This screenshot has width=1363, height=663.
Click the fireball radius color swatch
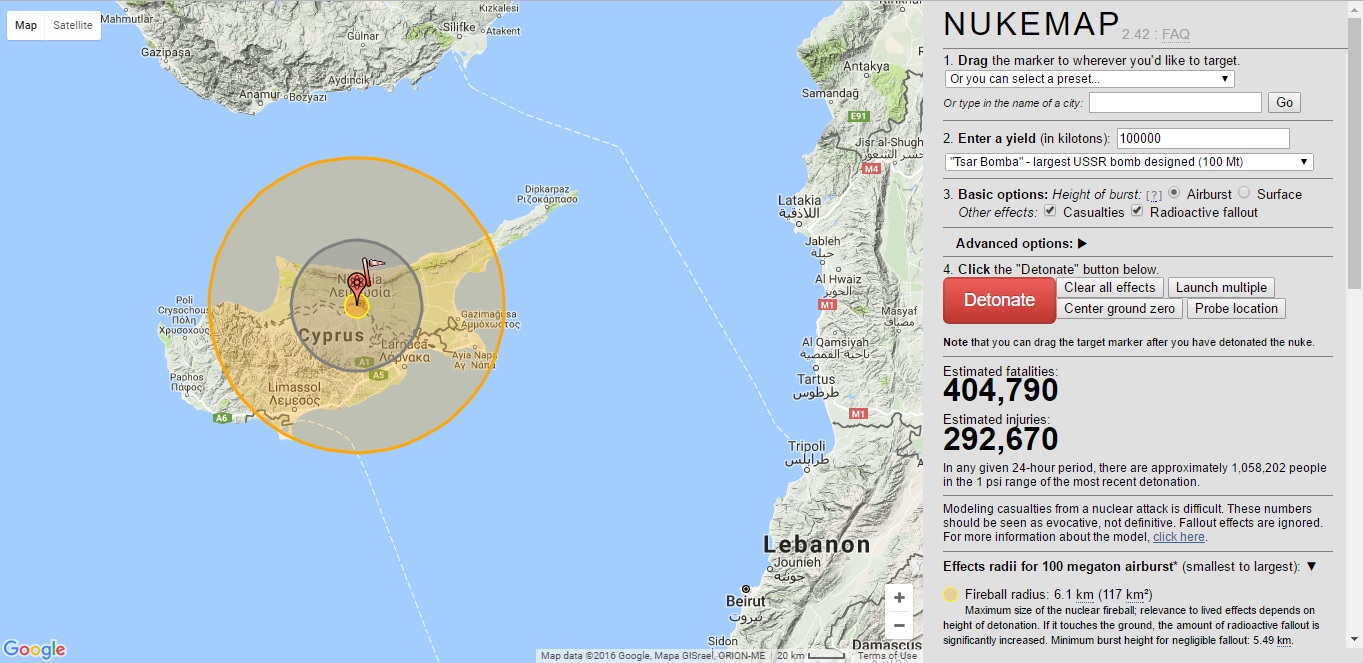click(950, 595)
